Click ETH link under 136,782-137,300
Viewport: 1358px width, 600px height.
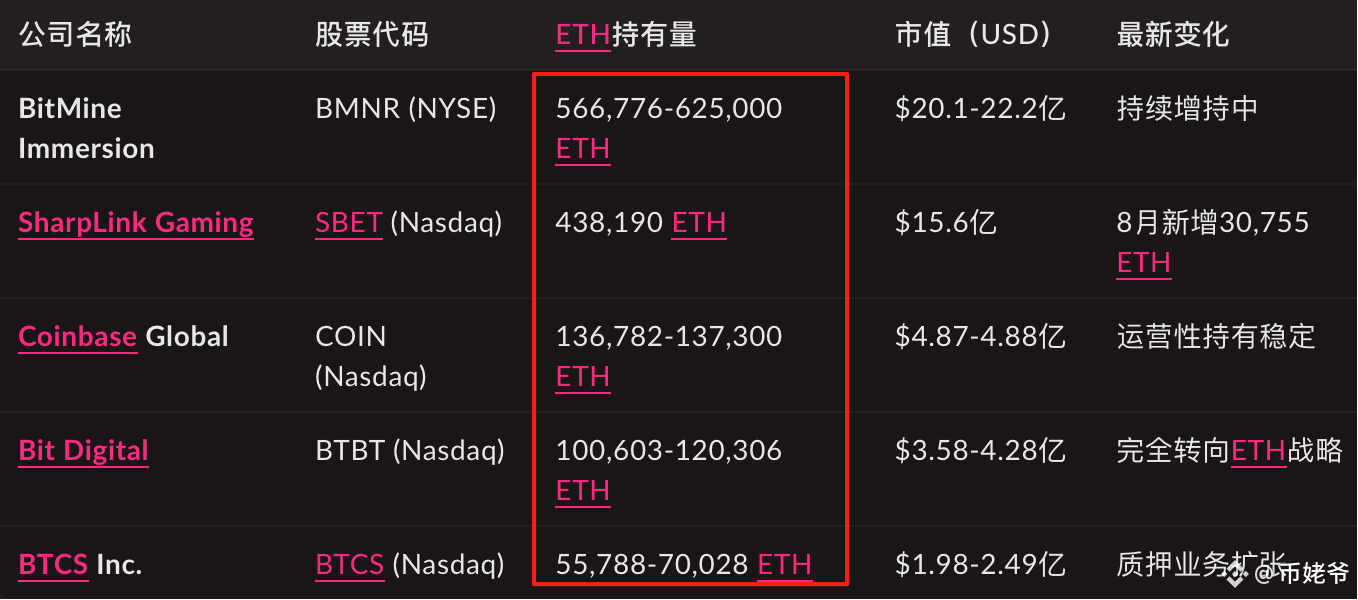(583, 377)
